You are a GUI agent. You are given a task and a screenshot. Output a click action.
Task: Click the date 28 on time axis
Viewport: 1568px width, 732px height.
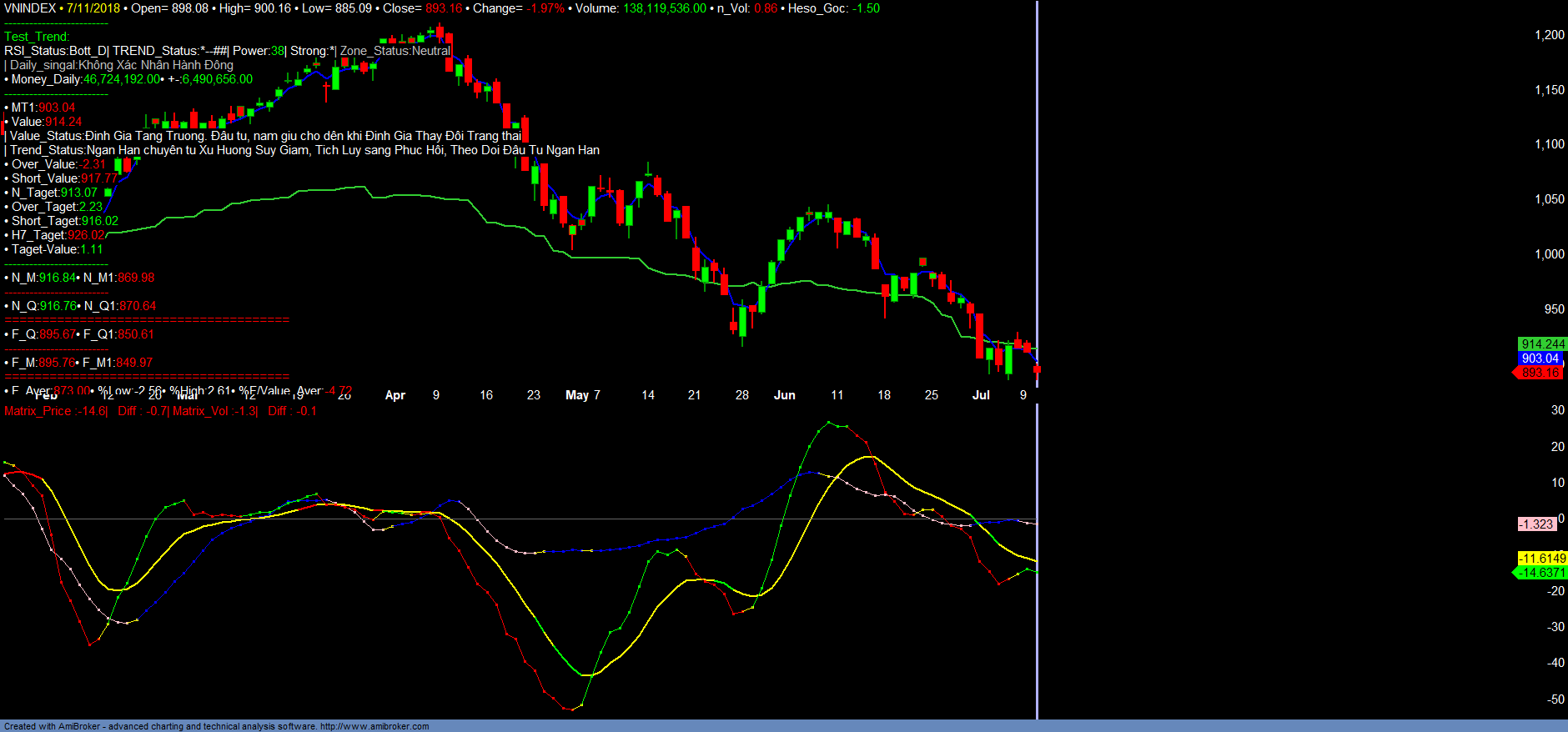pos(742,395)
